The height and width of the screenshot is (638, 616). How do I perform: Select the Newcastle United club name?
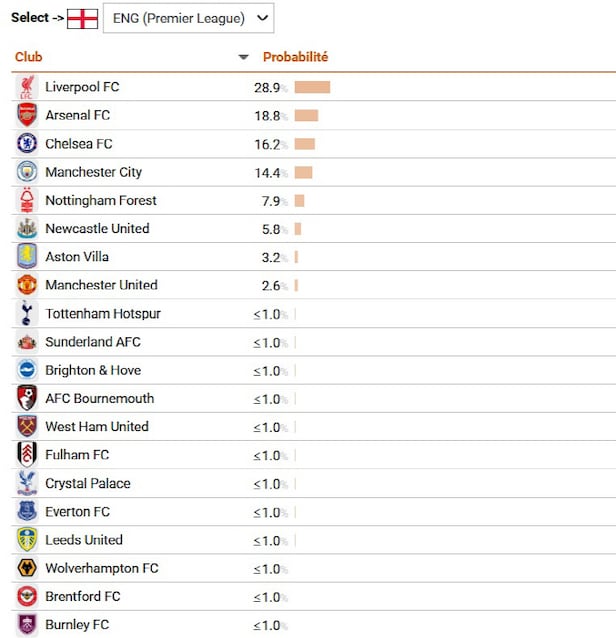coord(97,229)
